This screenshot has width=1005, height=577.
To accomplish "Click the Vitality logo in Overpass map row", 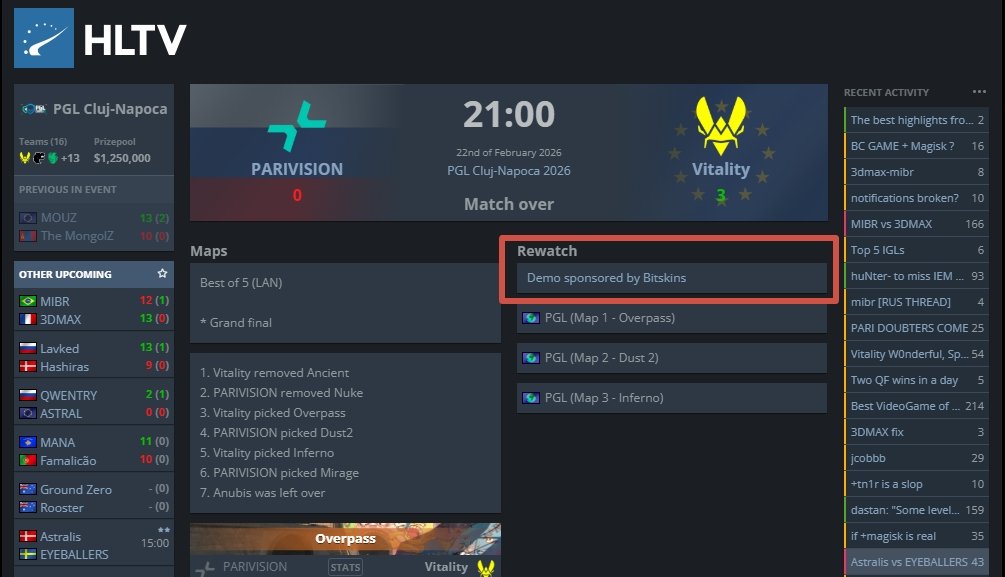I will click(486, 567).
